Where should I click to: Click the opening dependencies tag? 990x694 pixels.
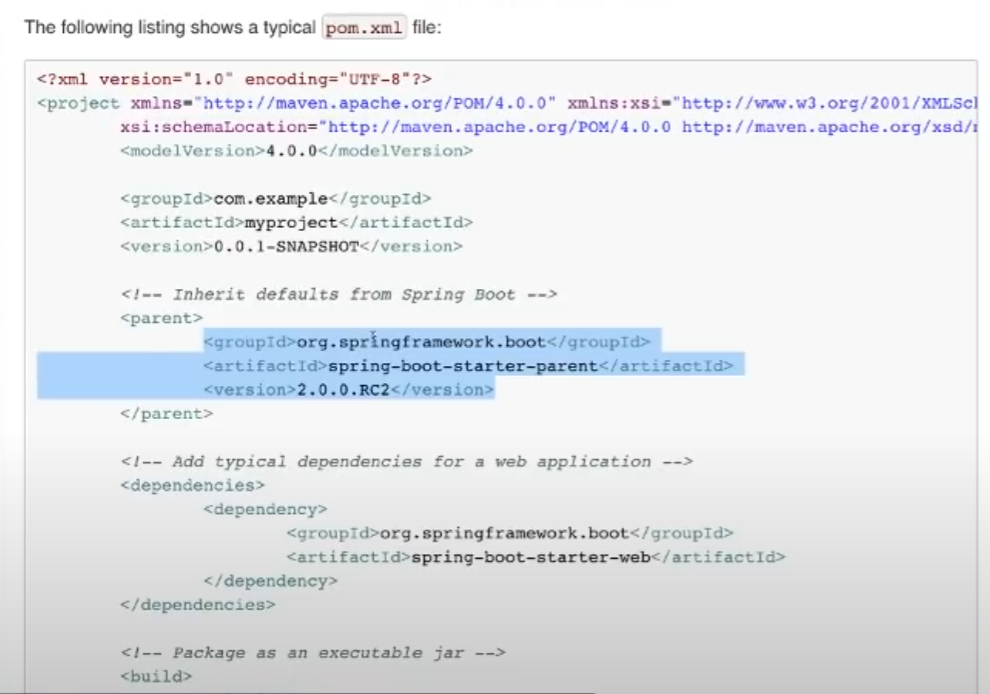193,486
